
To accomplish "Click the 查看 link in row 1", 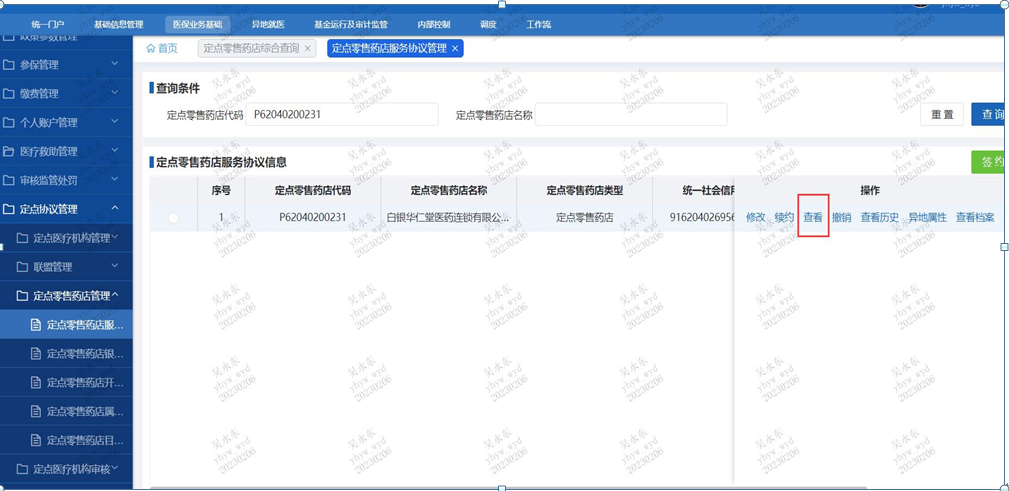I will [813, 218].
